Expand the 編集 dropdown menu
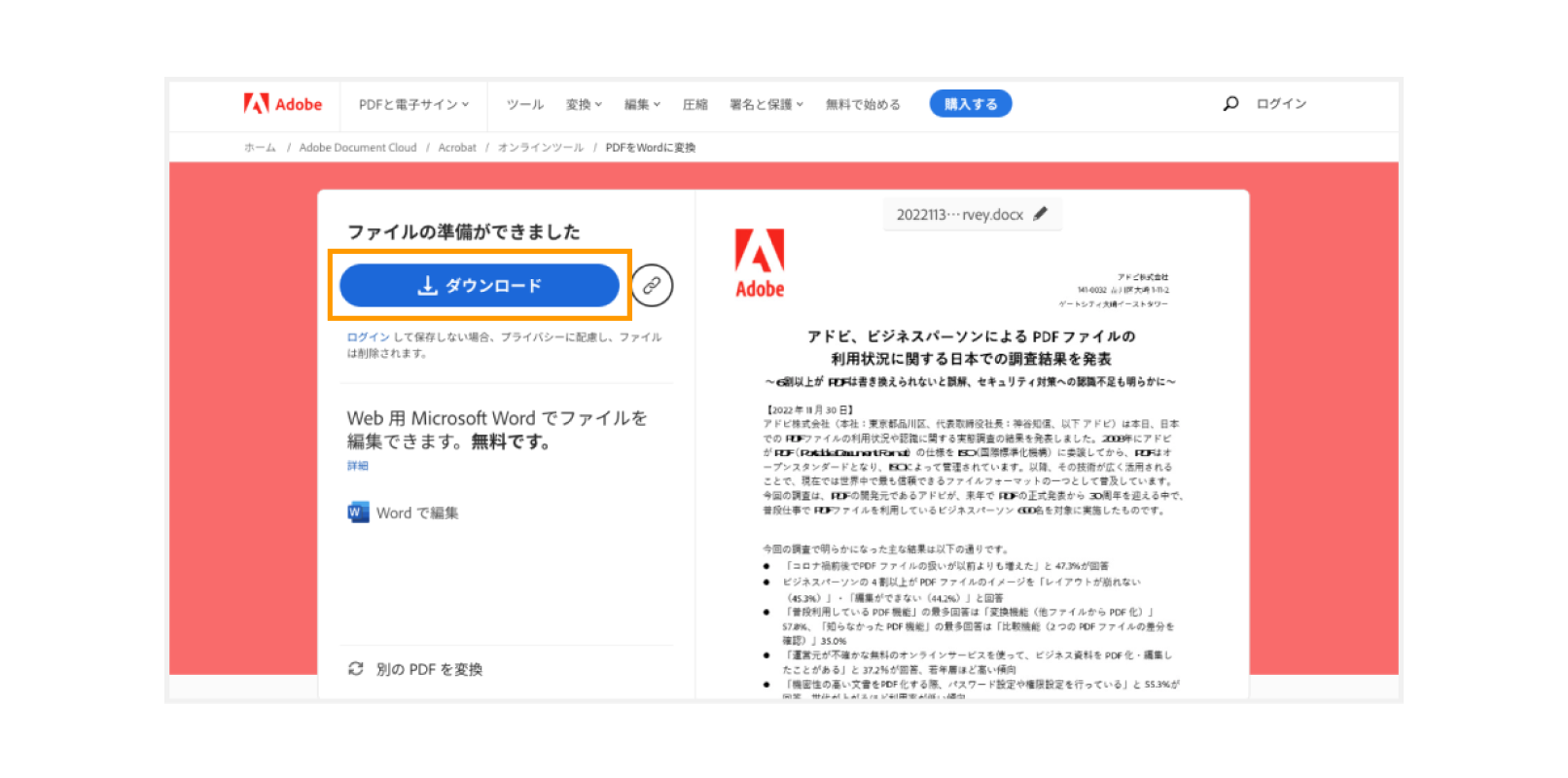Screen dimensions: 1568x778 [642, 104]
